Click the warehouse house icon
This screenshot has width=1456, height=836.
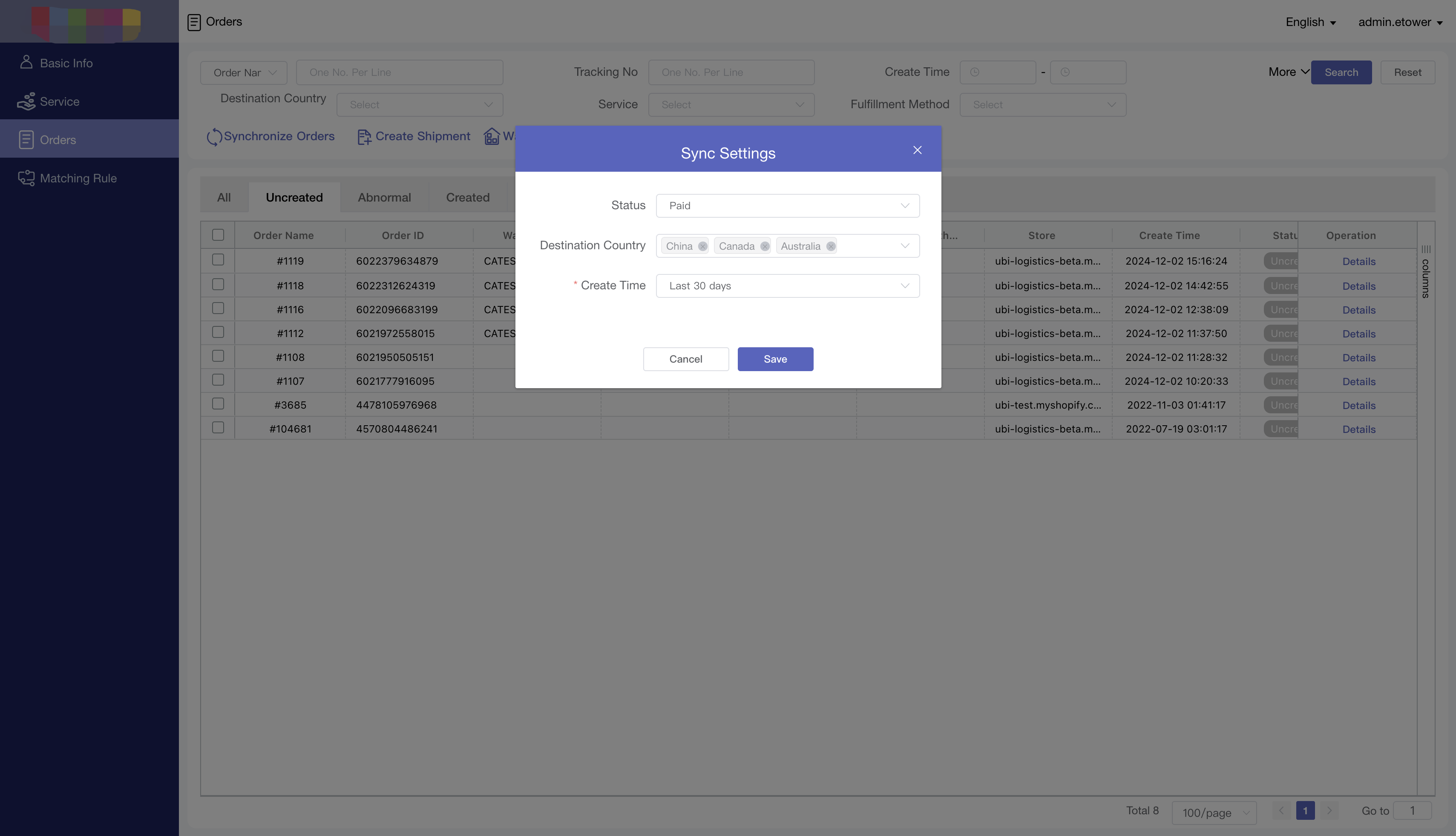click(492, 136)
